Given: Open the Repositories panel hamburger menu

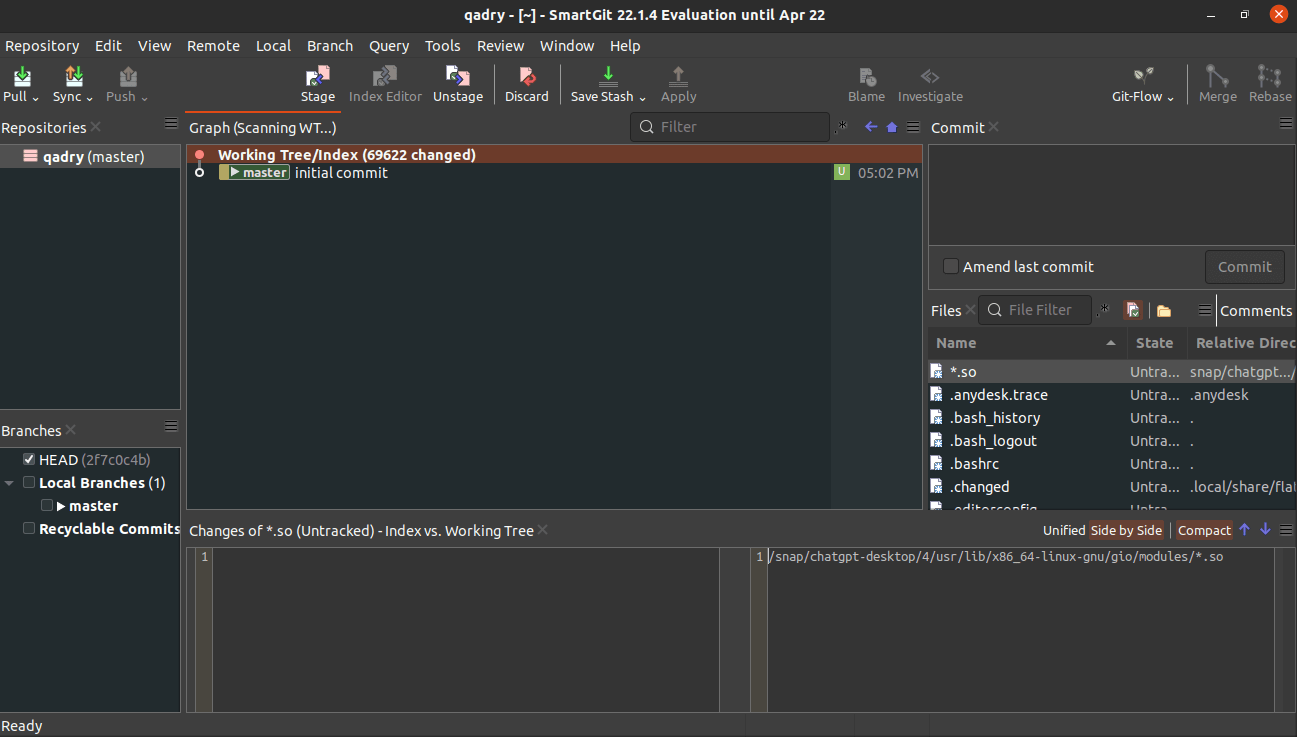Looking at the screenshot, I should 171,123.
